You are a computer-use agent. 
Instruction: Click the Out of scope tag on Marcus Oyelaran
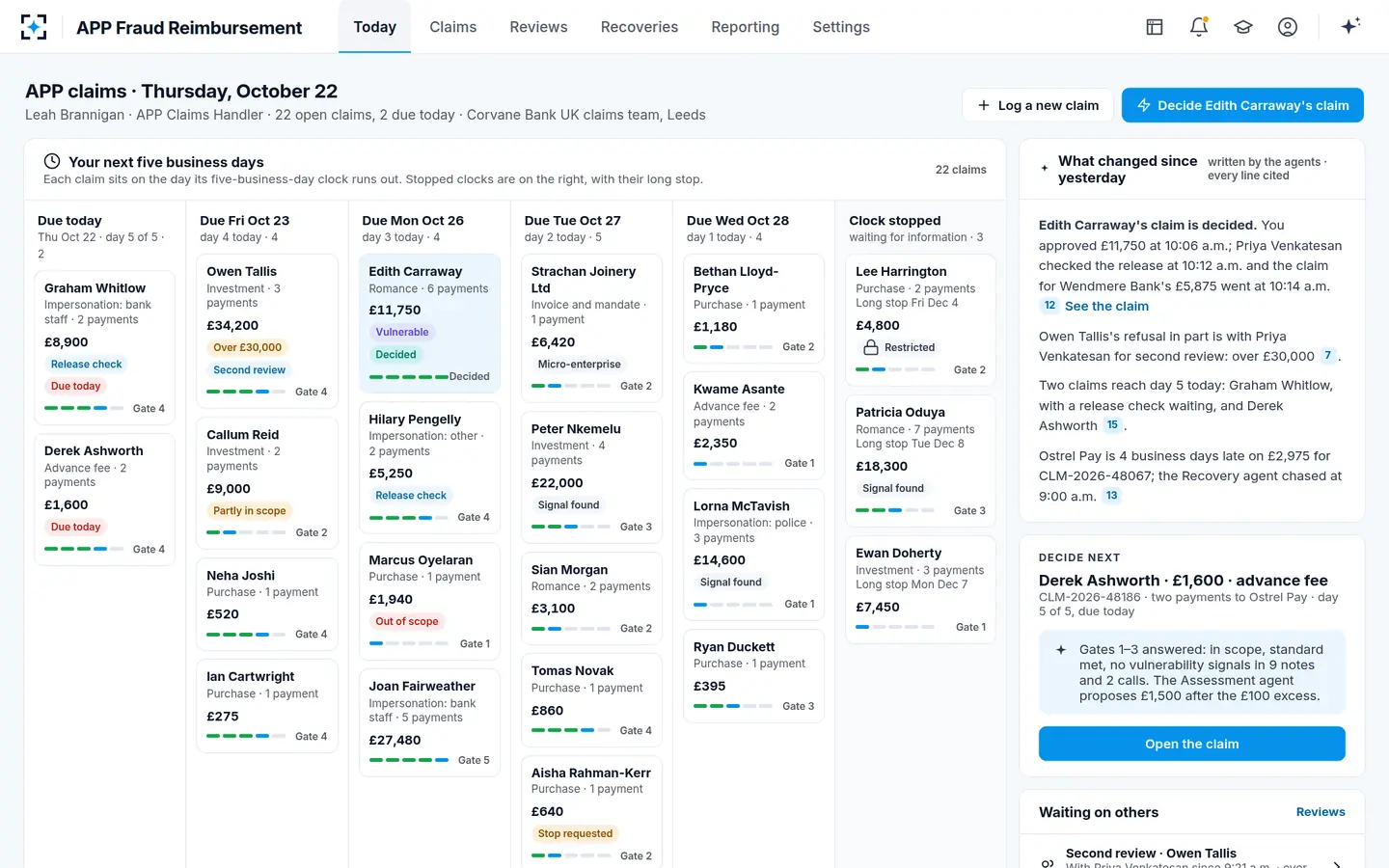point(407,621)
